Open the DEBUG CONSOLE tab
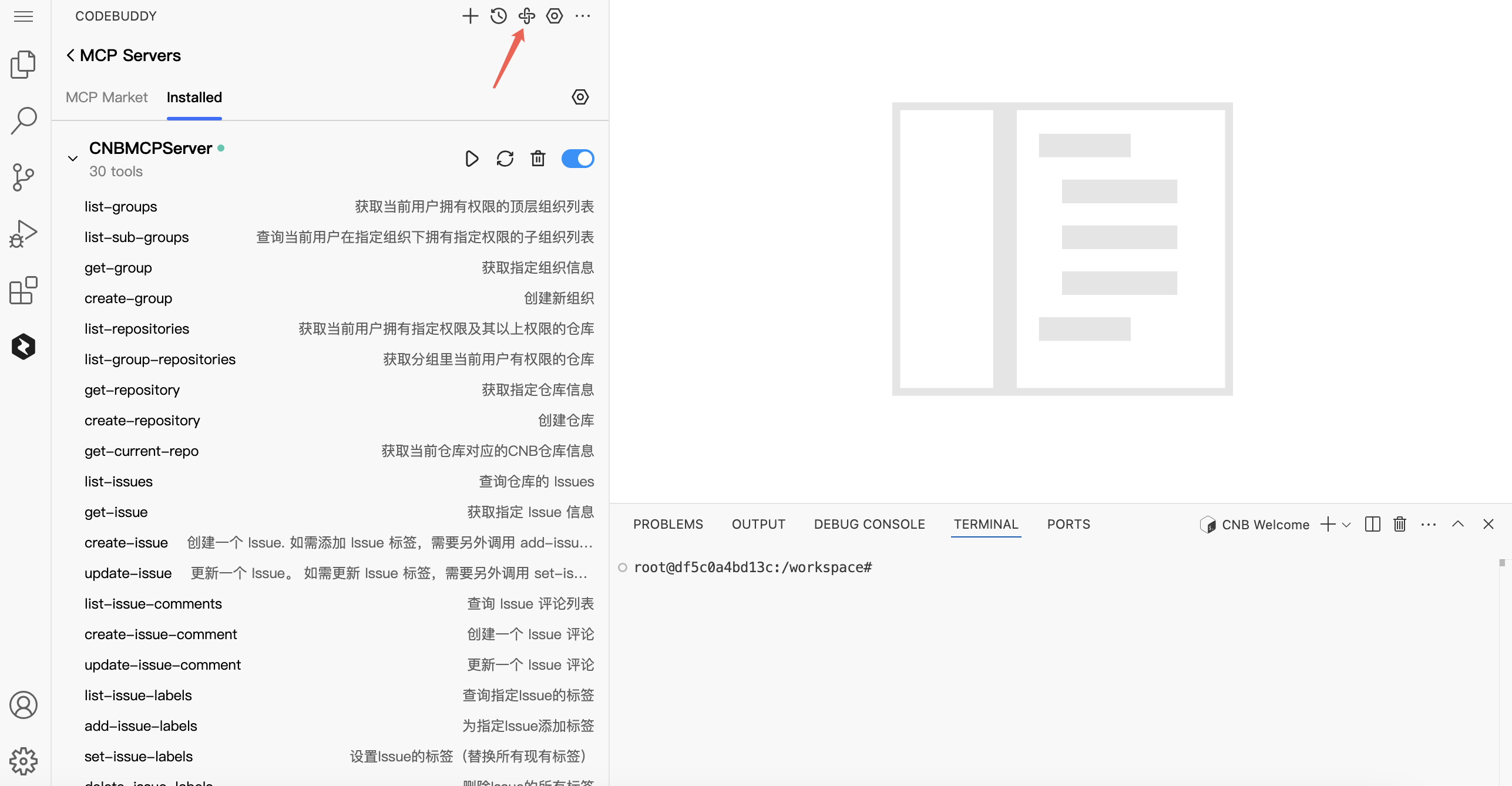Screen dimensions: 1512x786 coord(869,525)
